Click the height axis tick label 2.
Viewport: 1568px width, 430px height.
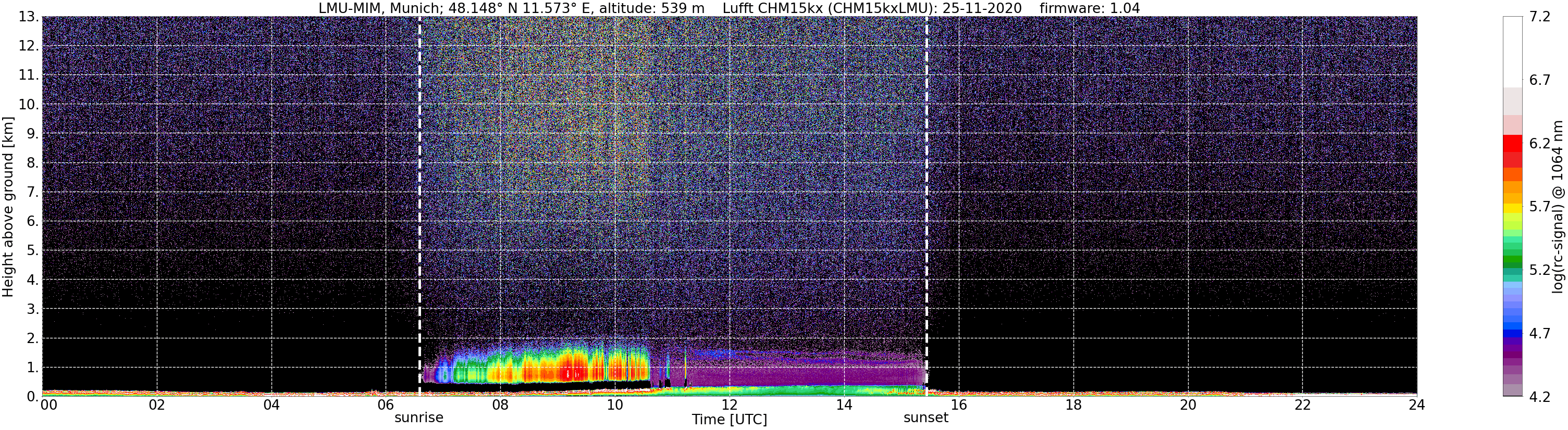[x=33, y=338]
